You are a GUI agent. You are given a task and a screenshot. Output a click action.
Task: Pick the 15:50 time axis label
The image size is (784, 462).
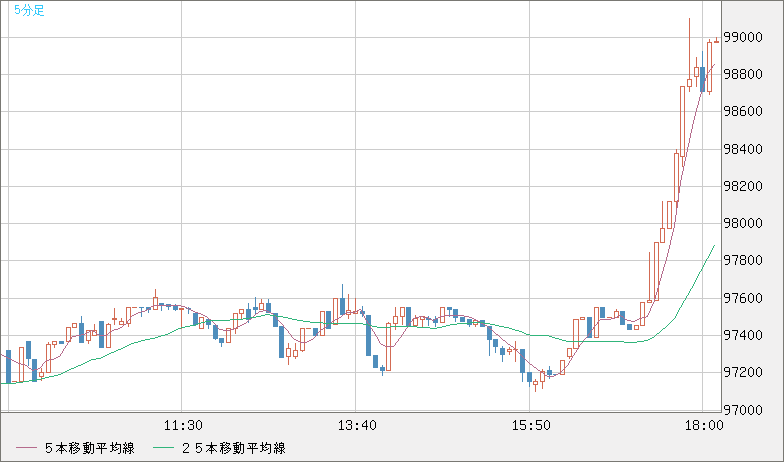[x=531, y=425]
